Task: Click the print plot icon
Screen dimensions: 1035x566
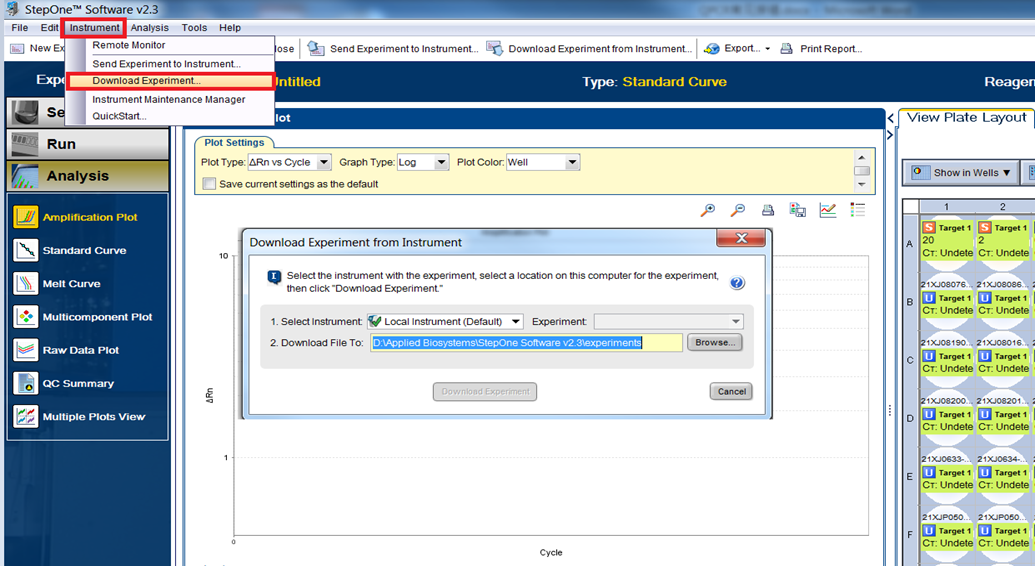Action: (768, 210)
